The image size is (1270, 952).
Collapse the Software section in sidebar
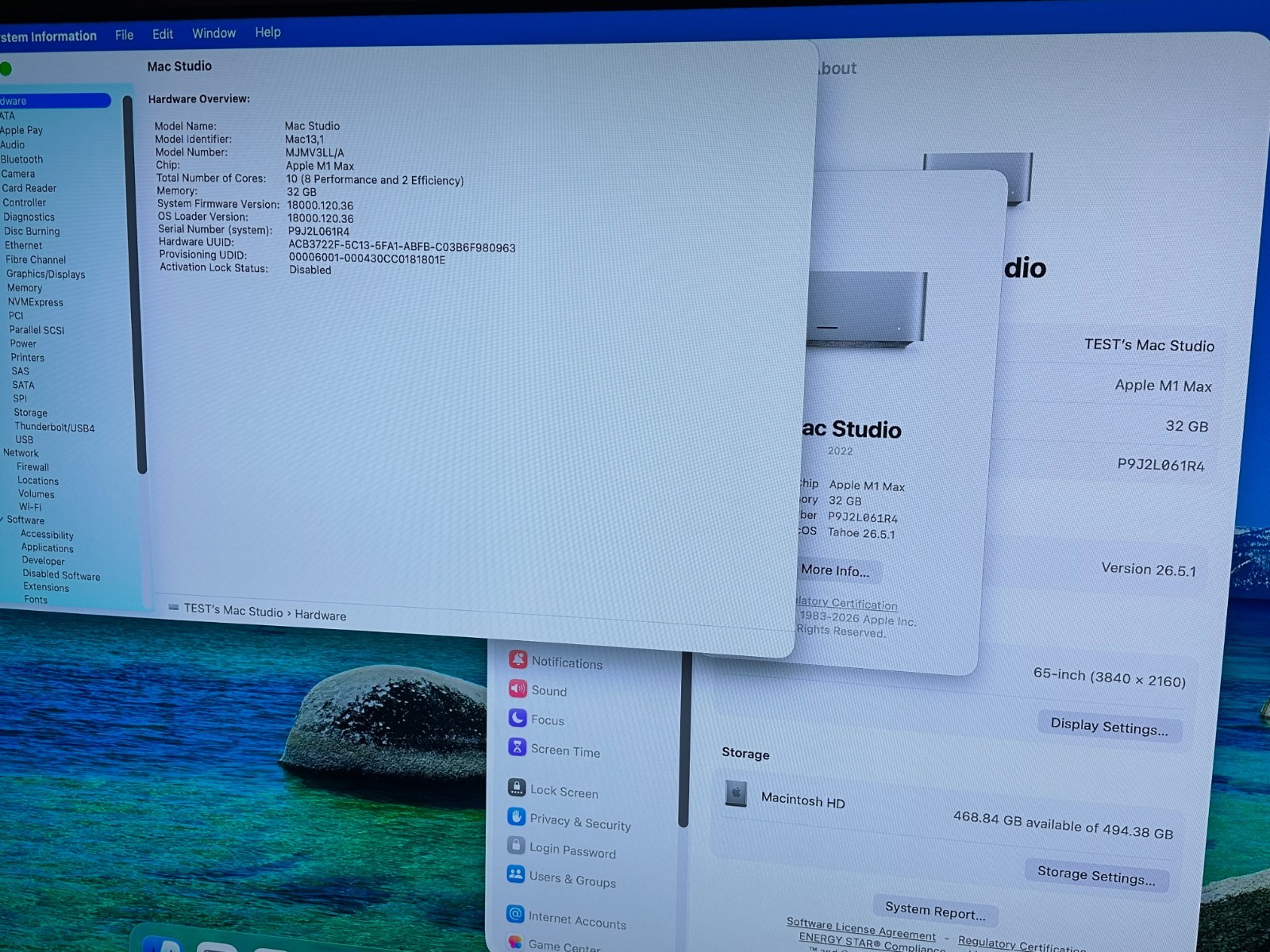tap(2, 520)
